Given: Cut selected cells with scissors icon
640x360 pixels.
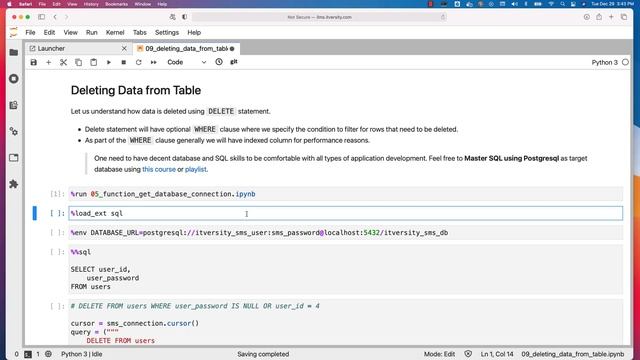Looking at the screenshot, I should coord(63,62).
